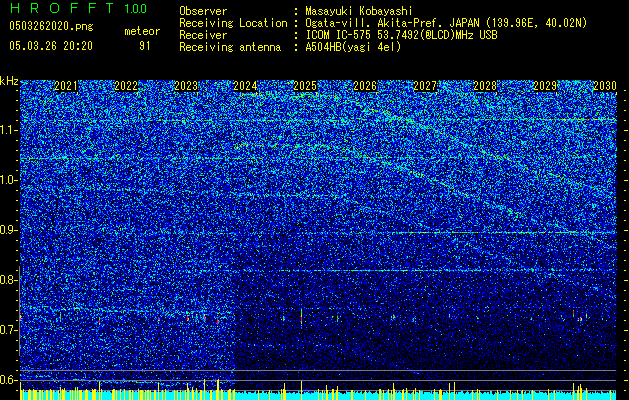Click the 0.6 kHz frequency label

tap(8, 380)
